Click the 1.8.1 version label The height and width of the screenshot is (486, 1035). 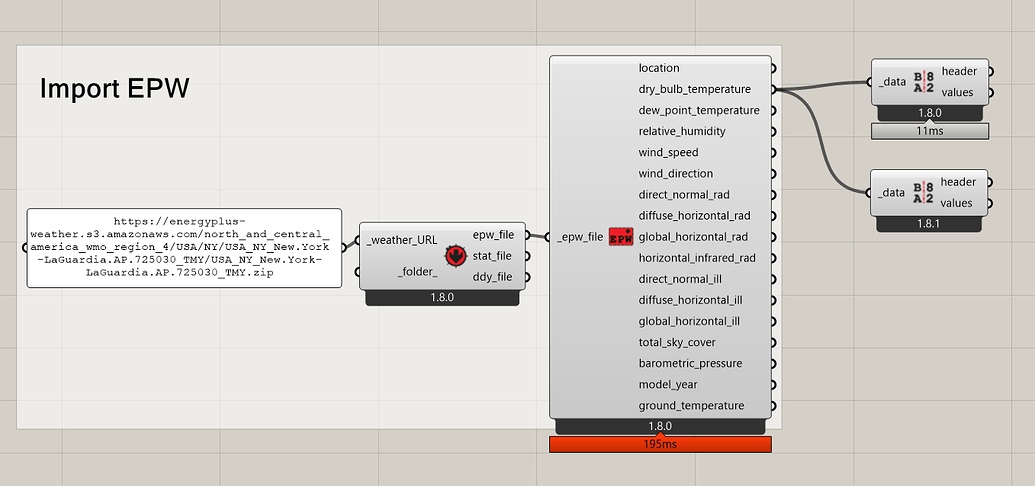[929, 225]
